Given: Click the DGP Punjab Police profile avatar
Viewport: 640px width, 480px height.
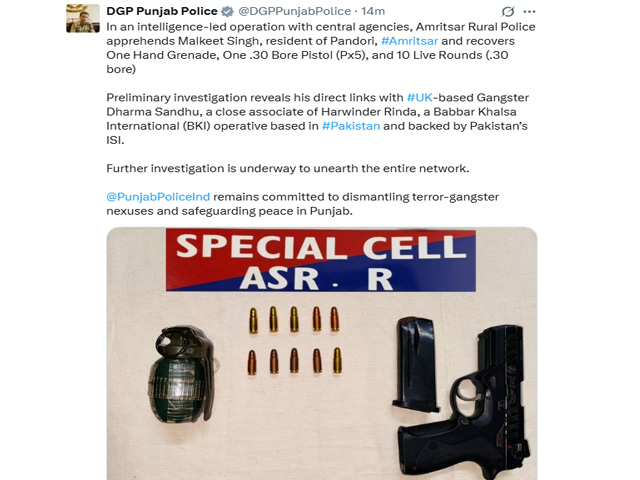Looking at the screenshot, I should pos(82,17).
